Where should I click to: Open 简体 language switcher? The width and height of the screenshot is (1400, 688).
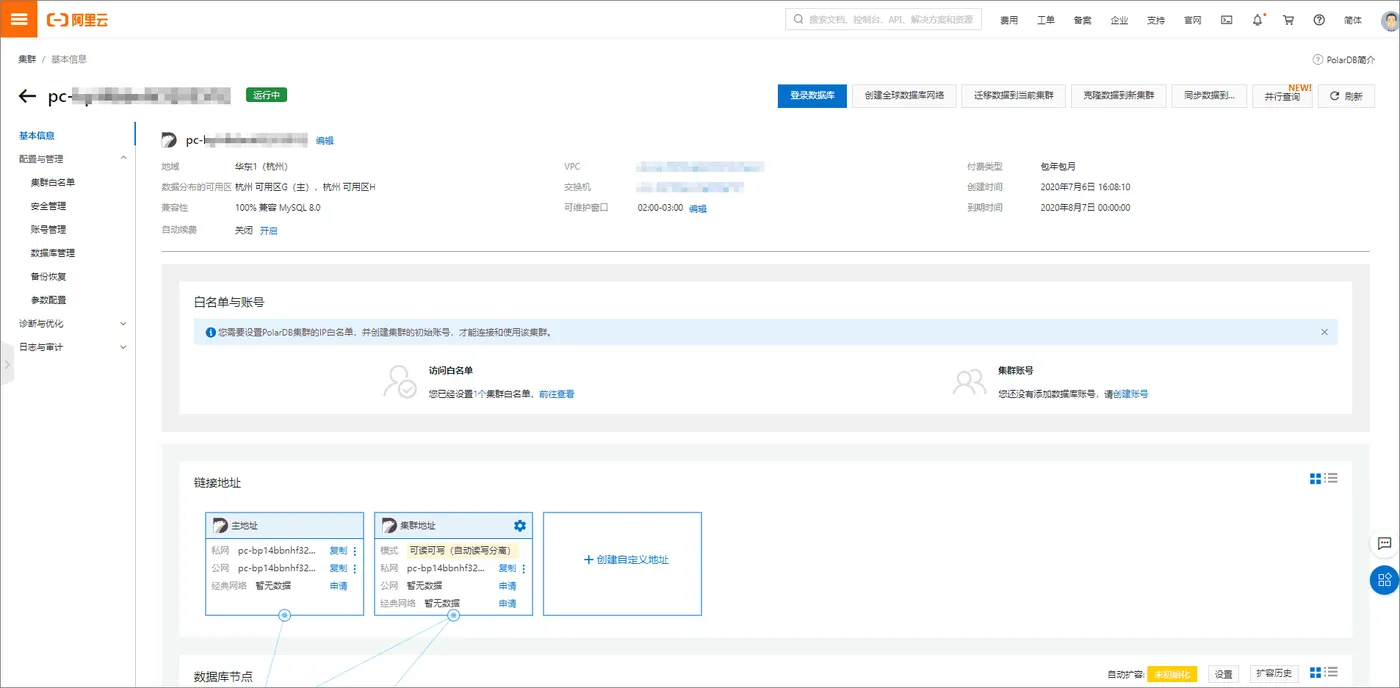[x=1352, y=20]
